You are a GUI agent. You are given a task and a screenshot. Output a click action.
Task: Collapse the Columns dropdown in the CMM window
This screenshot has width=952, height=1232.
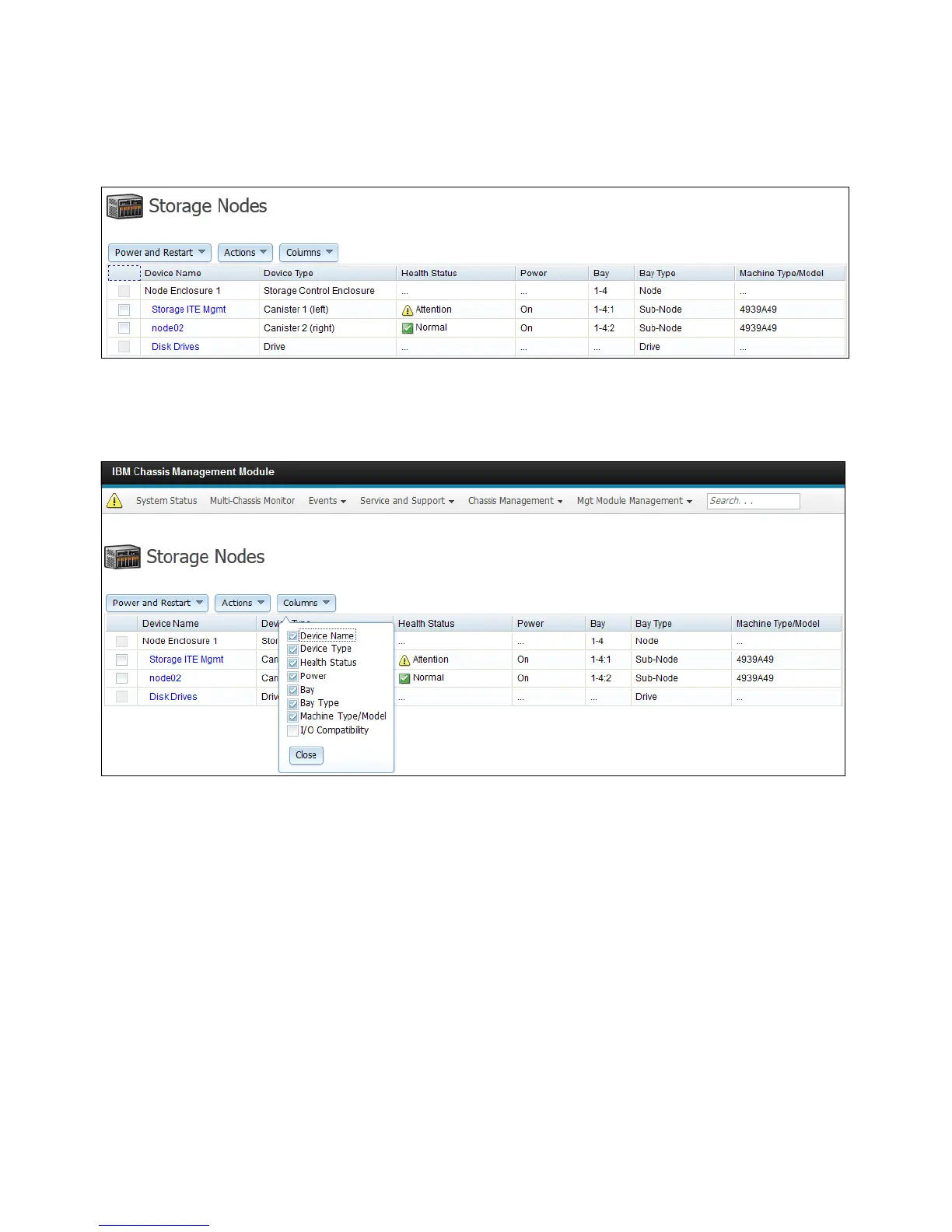click(306, 603)
